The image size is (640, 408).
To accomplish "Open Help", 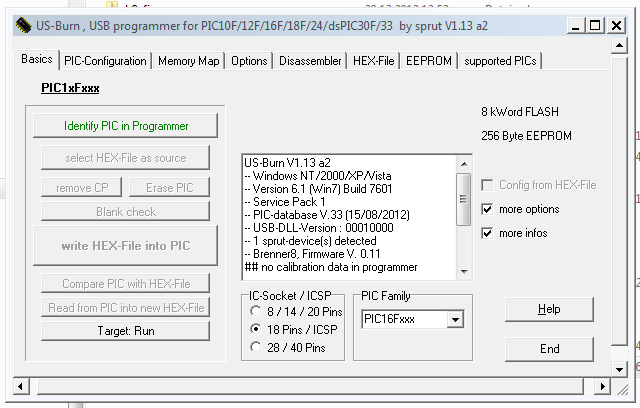I will tap(549, 309).
